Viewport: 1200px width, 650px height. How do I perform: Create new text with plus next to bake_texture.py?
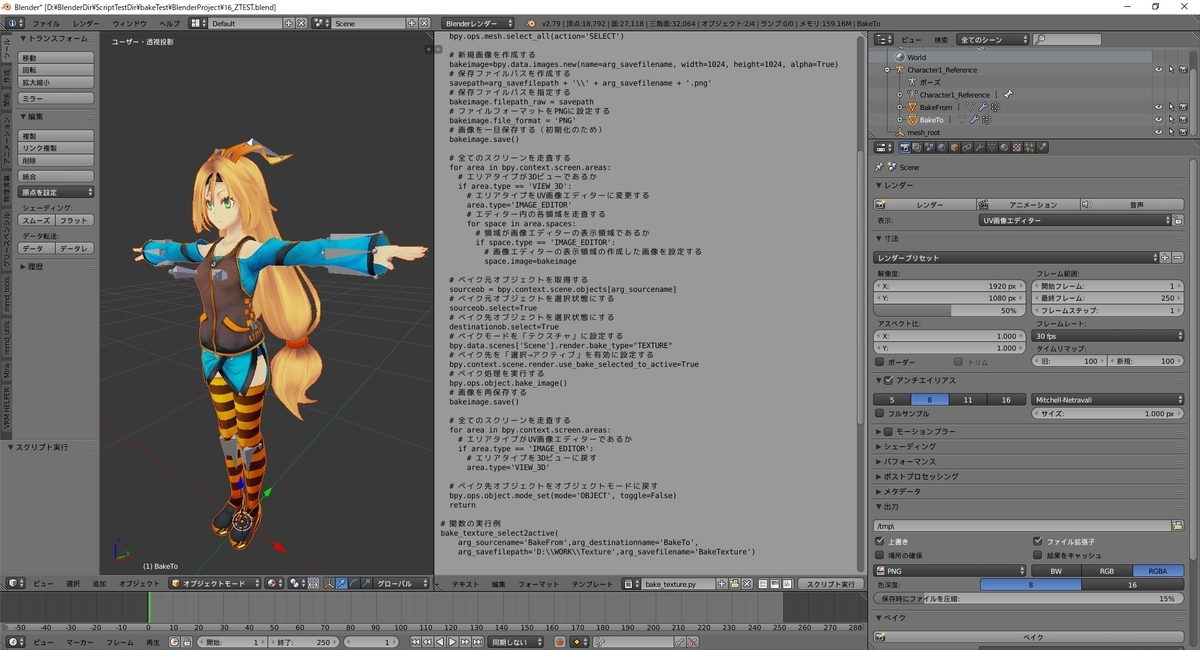click(x=723, y=583)
